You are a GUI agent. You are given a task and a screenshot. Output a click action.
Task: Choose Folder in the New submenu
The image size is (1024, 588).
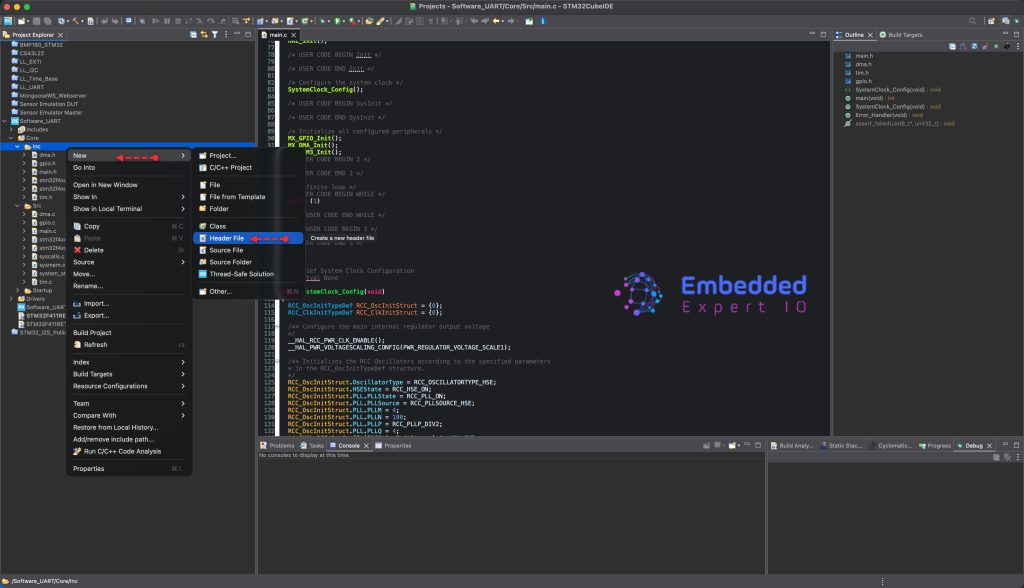click(248, 208)
